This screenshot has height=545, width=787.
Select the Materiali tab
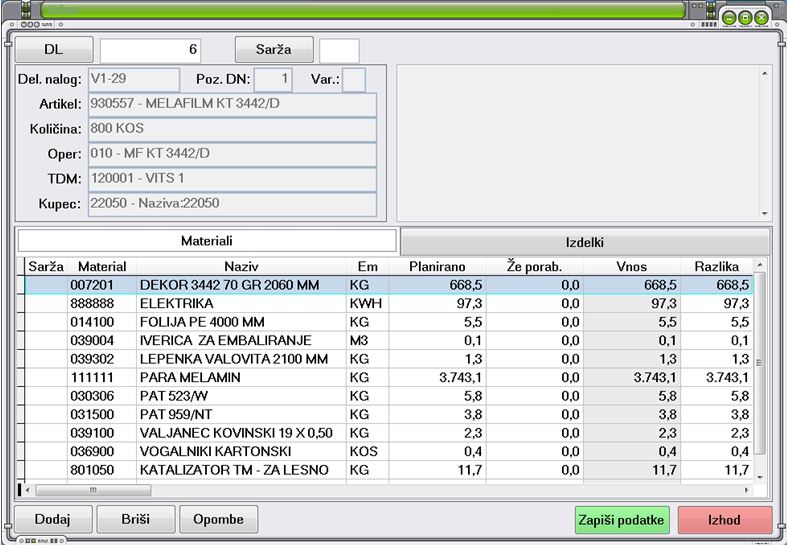[x=207, y=241]
